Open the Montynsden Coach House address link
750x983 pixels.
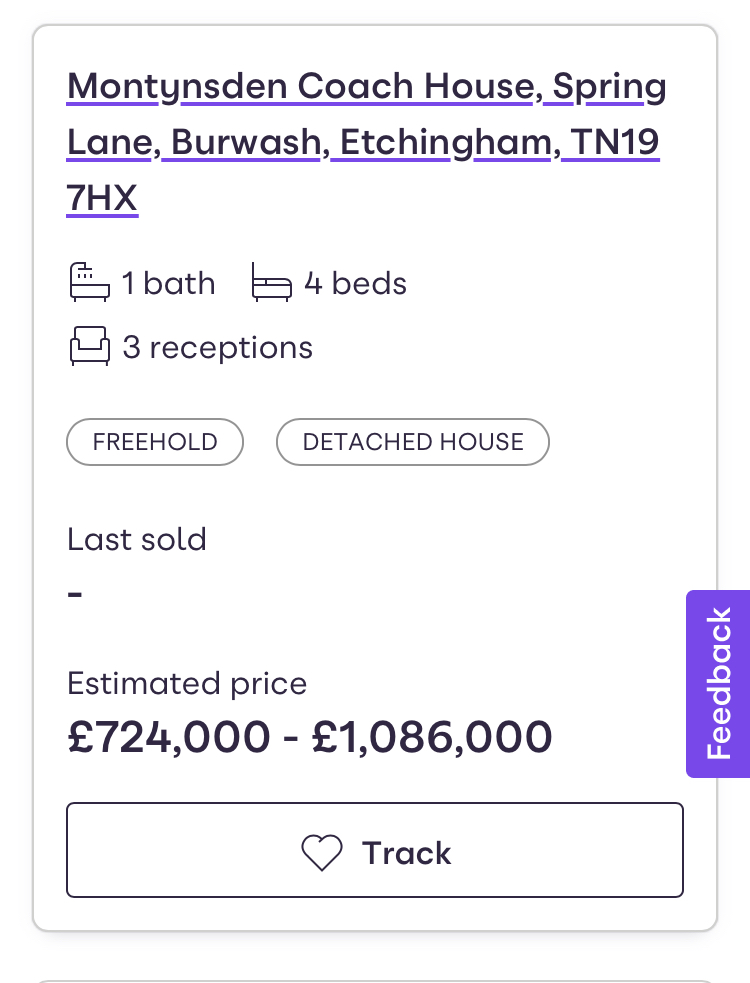coord(300,88)
